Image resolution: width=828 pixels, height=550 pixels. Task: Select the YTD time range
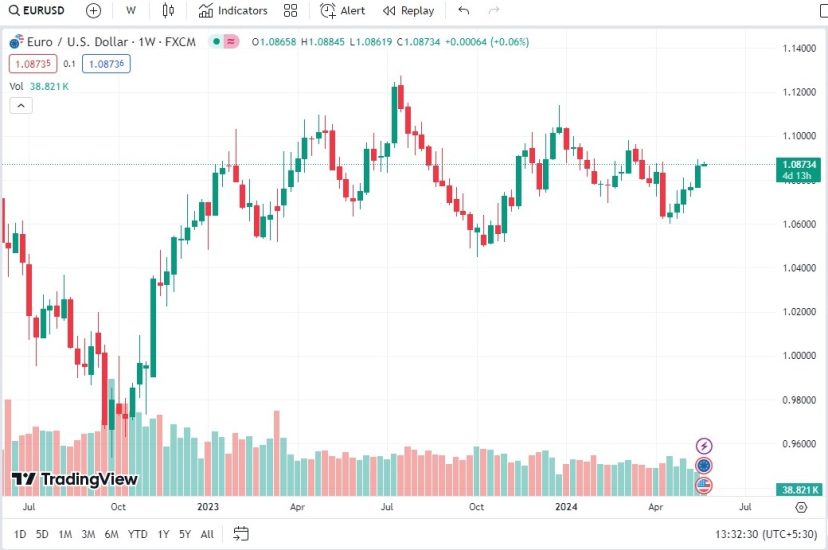pyautogui.click(x=138, y=534)
